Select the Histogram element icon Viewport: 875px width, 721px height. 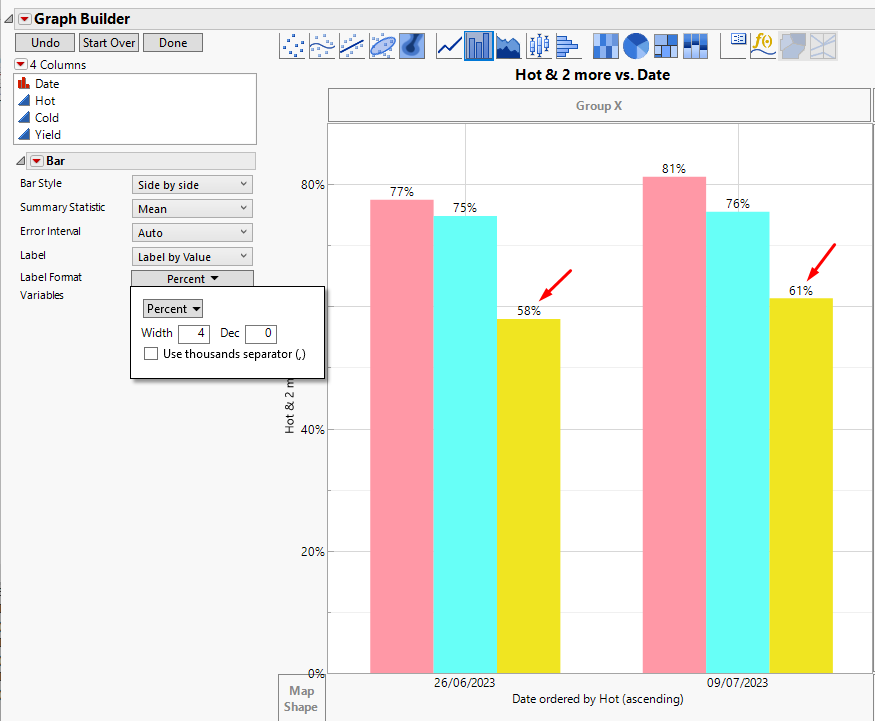(568, 46)
